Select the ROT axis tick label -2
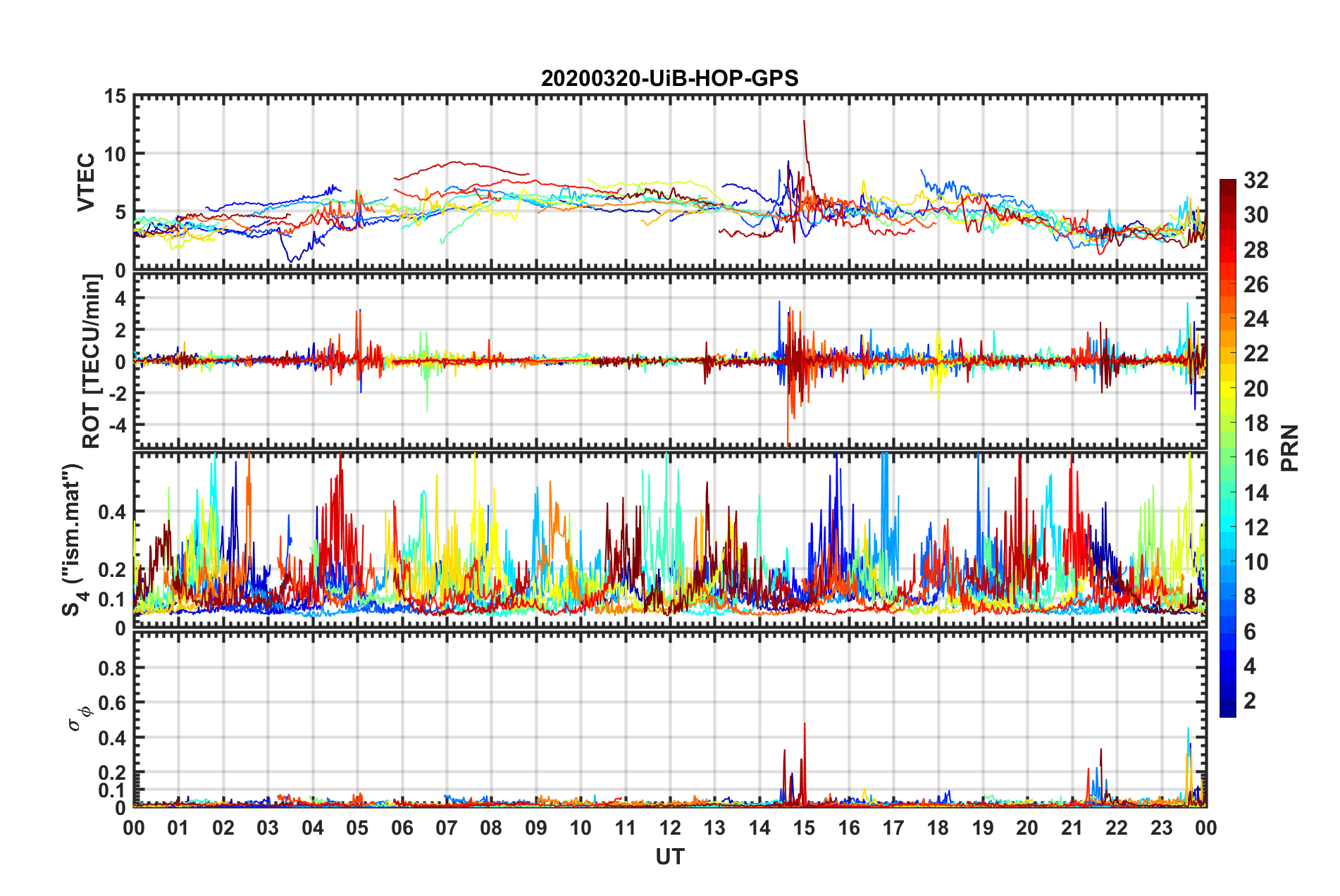1340x896 pixels. pyautogui.click(x=117, y=393)
